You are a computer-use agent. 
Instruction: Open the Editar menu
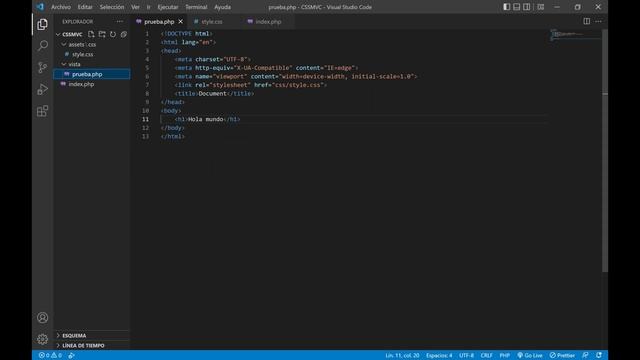point(85,7)
